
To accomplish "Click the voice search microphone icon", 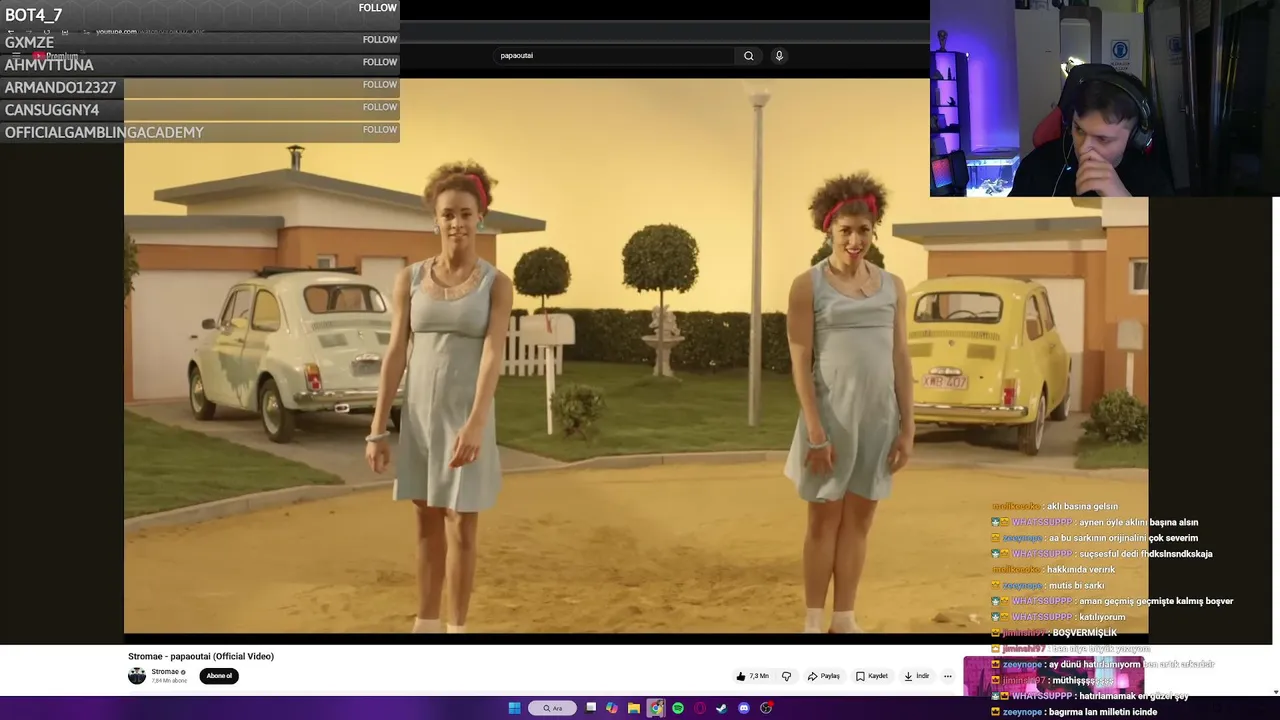I will (779, 56).
